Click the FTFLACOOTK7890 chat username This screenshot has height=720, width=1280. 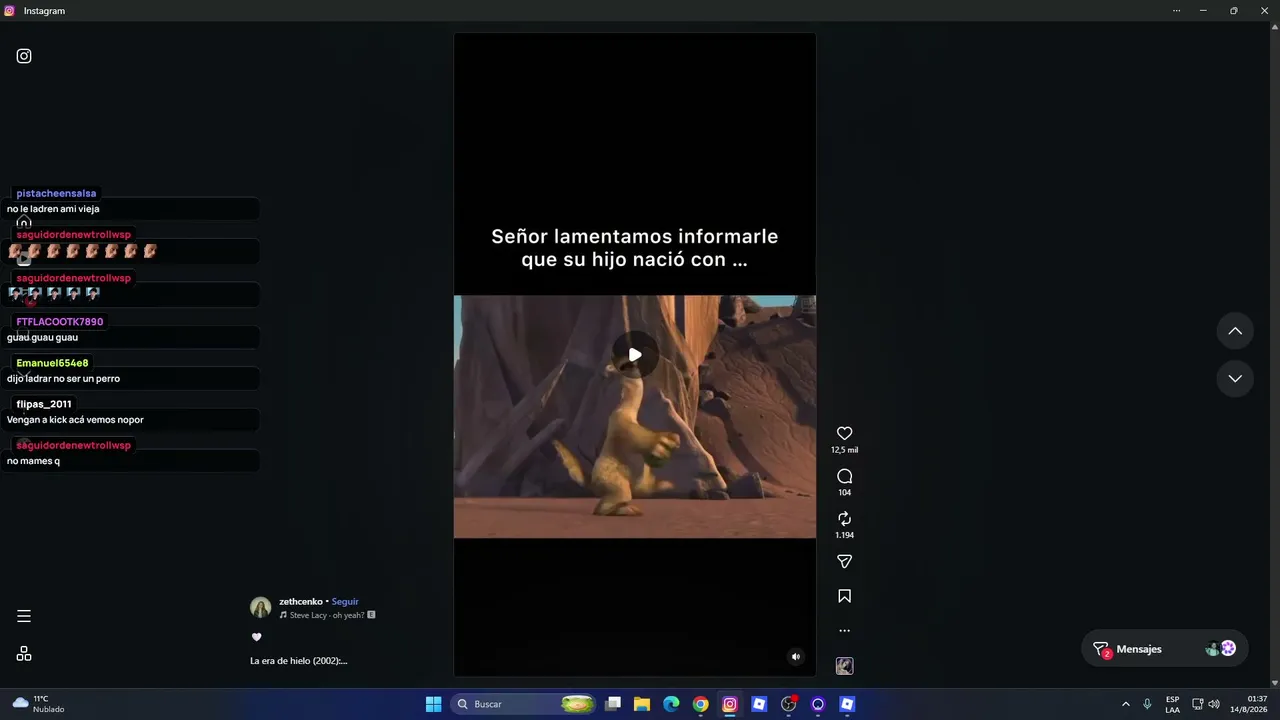60,322
